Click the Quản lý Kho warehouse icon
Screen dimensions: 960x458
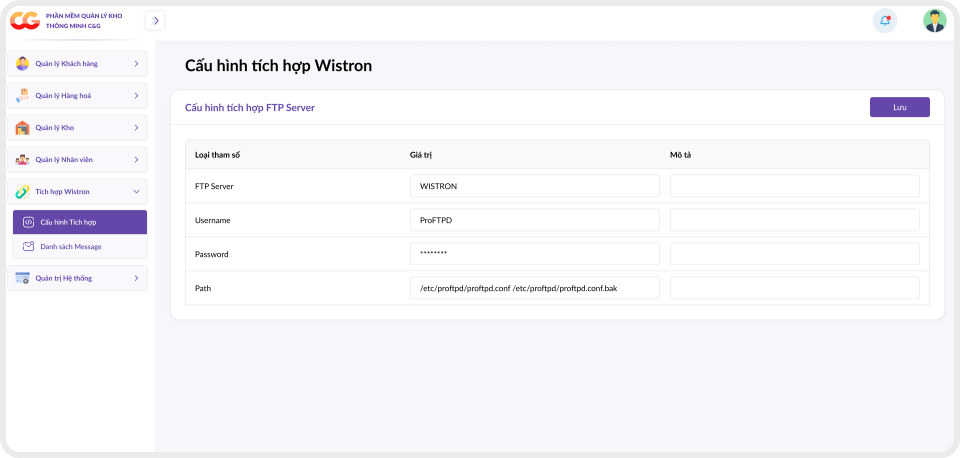tap(23, 127)
